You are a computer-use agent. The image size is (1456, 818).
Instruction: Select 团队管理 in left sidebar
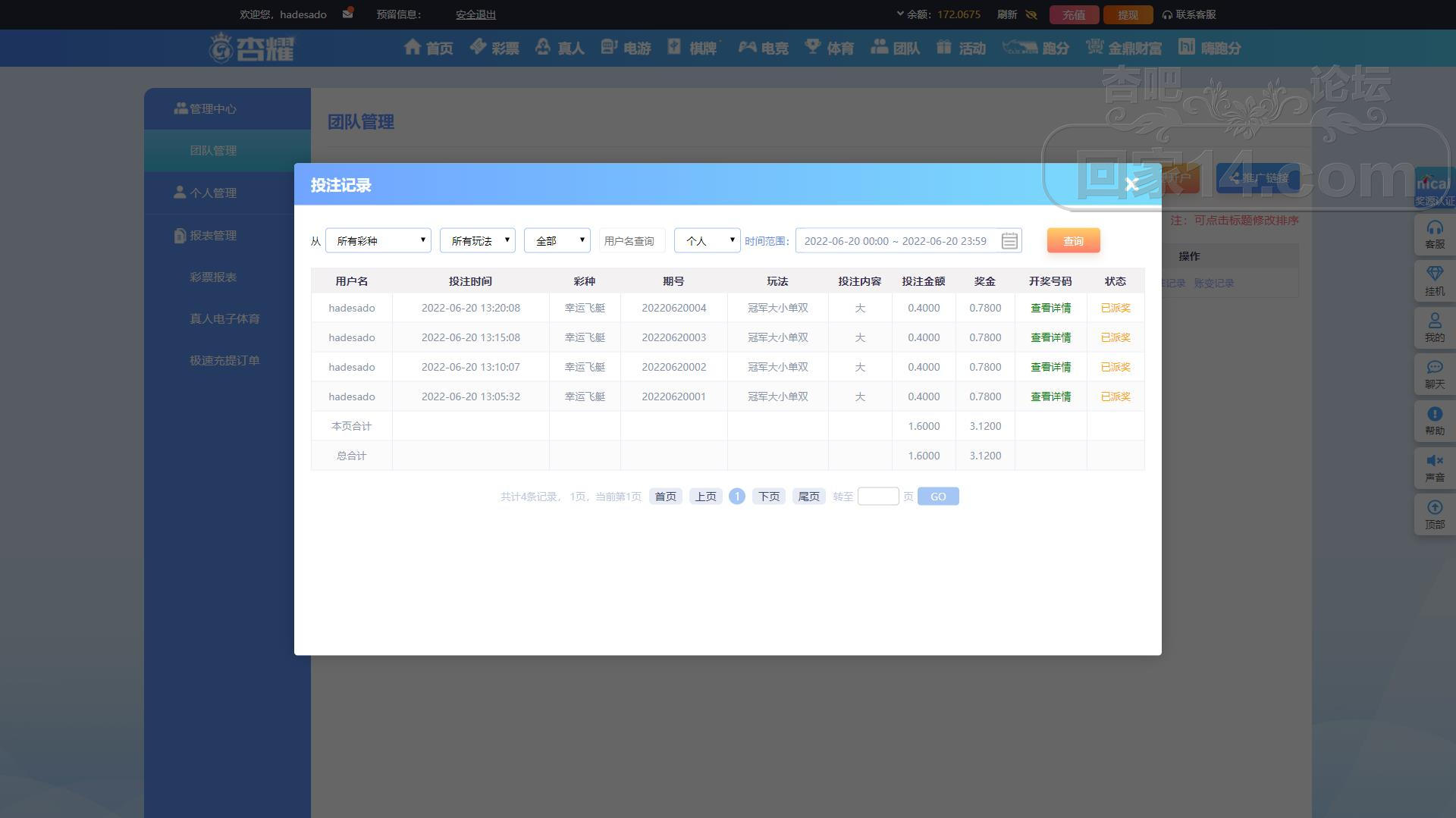point(227,150)
